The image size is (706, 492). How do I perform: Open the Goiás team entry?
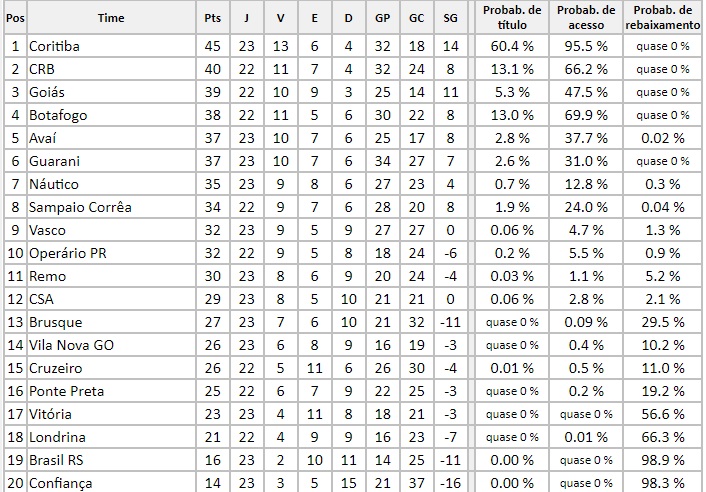point(48,92)
